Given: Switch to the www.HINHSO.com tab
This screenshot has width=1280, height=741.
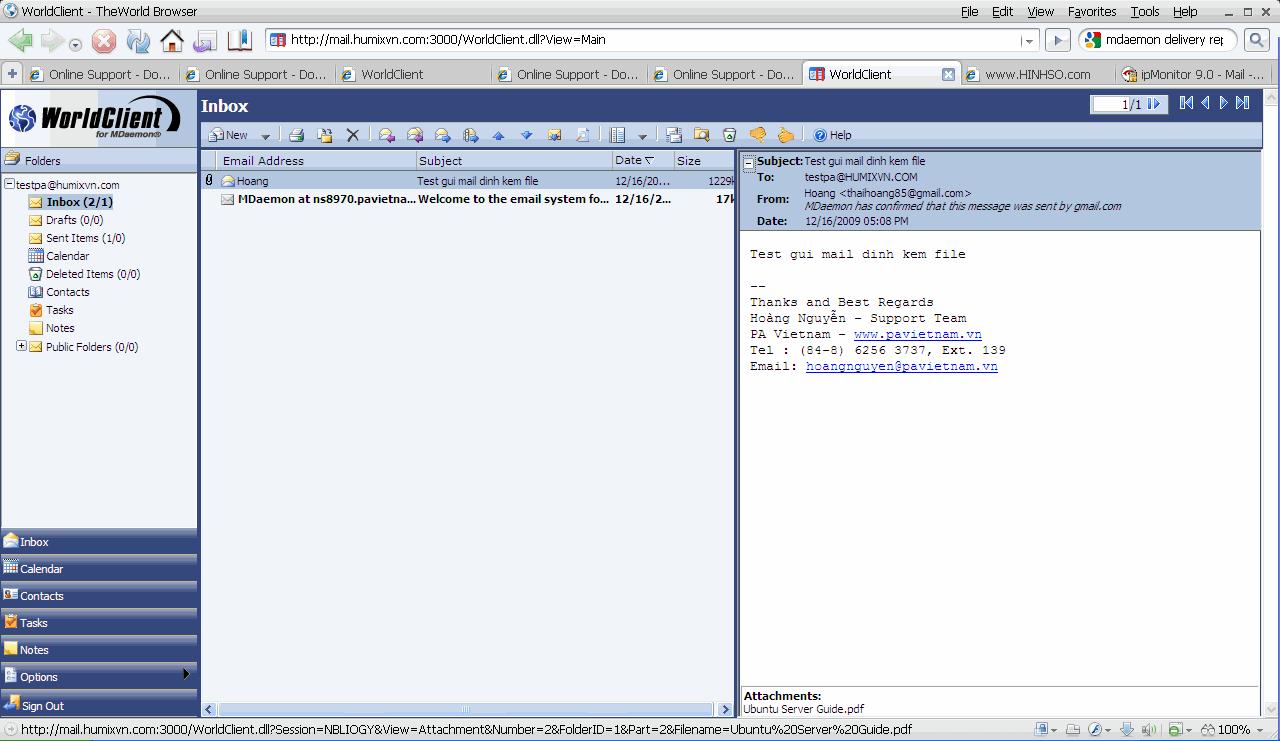Looking at the screenshot, I should click(1037, 74).
